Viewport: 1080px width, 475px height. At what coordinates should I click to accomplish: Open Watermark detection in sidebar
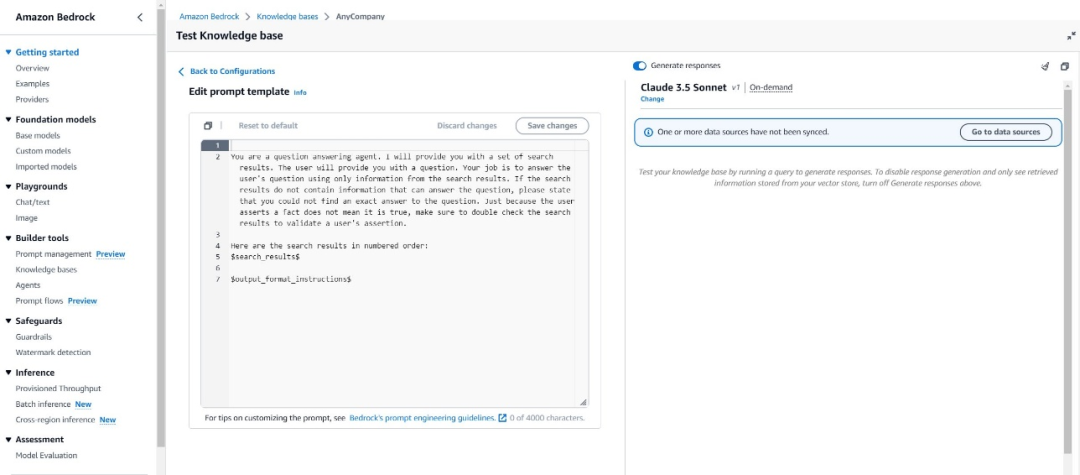[x=53, y=352]
